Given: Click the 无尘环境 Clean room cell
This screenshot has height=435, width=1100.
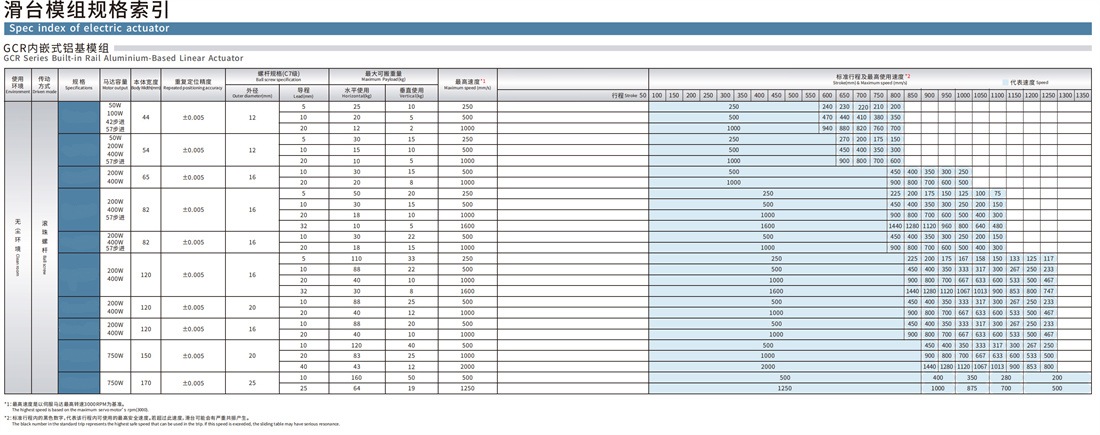Looking at the screenshot, I should click(18, 248).
